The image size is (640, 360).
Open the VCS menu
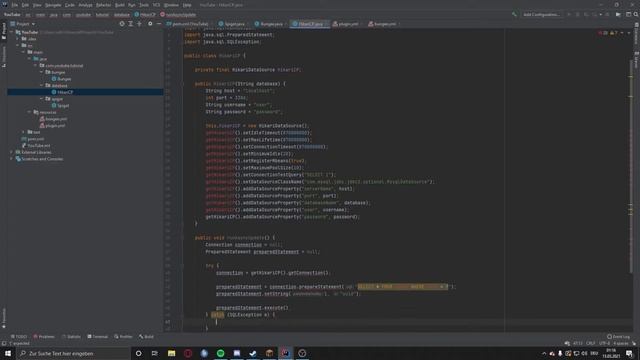click(156, 5)
